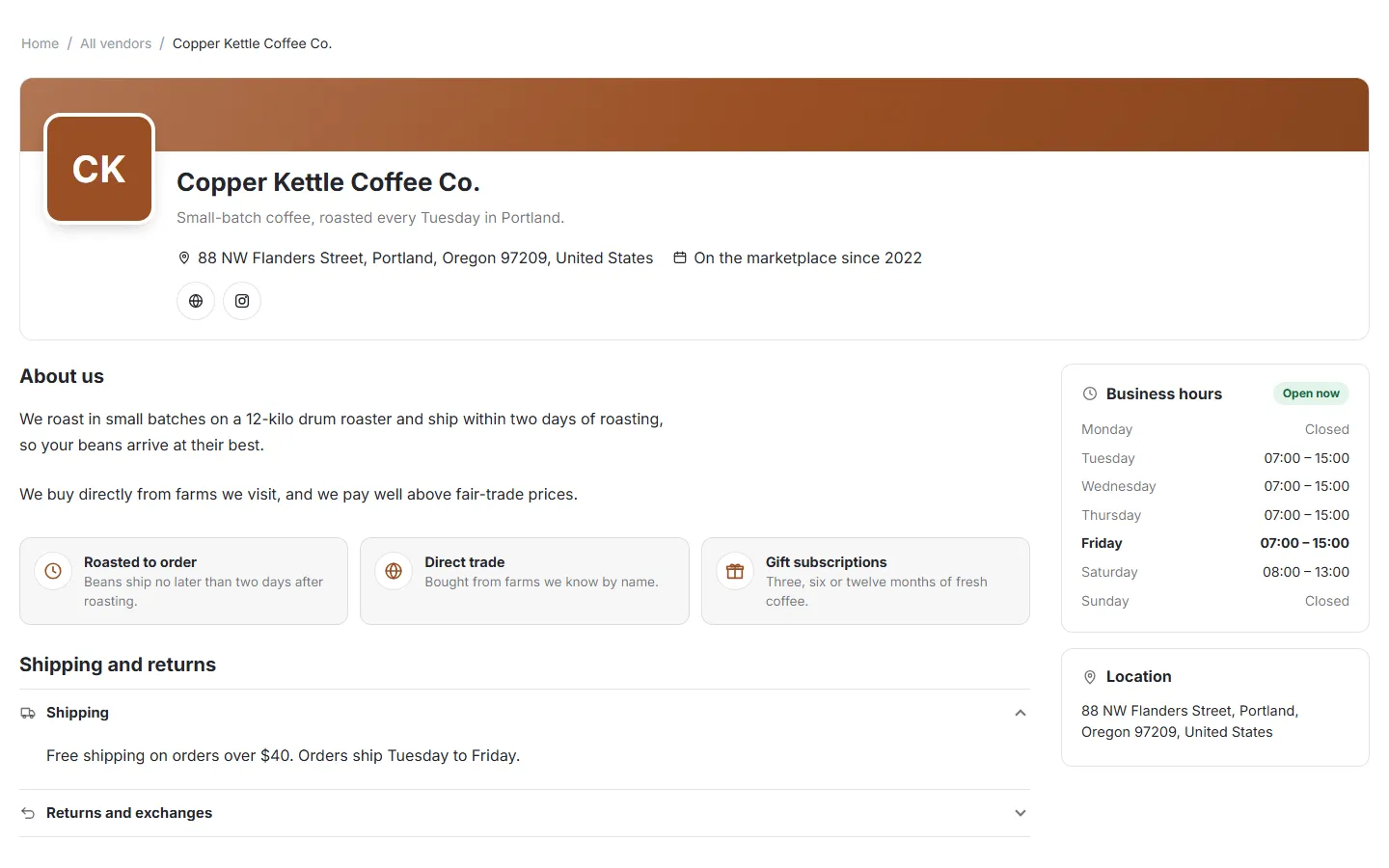
Task: Select the Gift subscriptions card title
Action: (x=827, y=562)
